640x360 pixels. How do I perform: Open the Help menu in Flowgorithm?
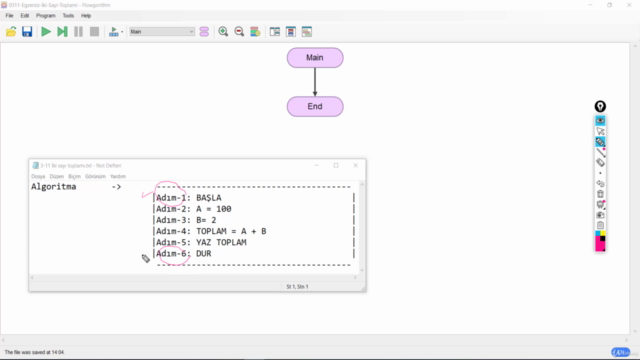[x=86, y=16]
